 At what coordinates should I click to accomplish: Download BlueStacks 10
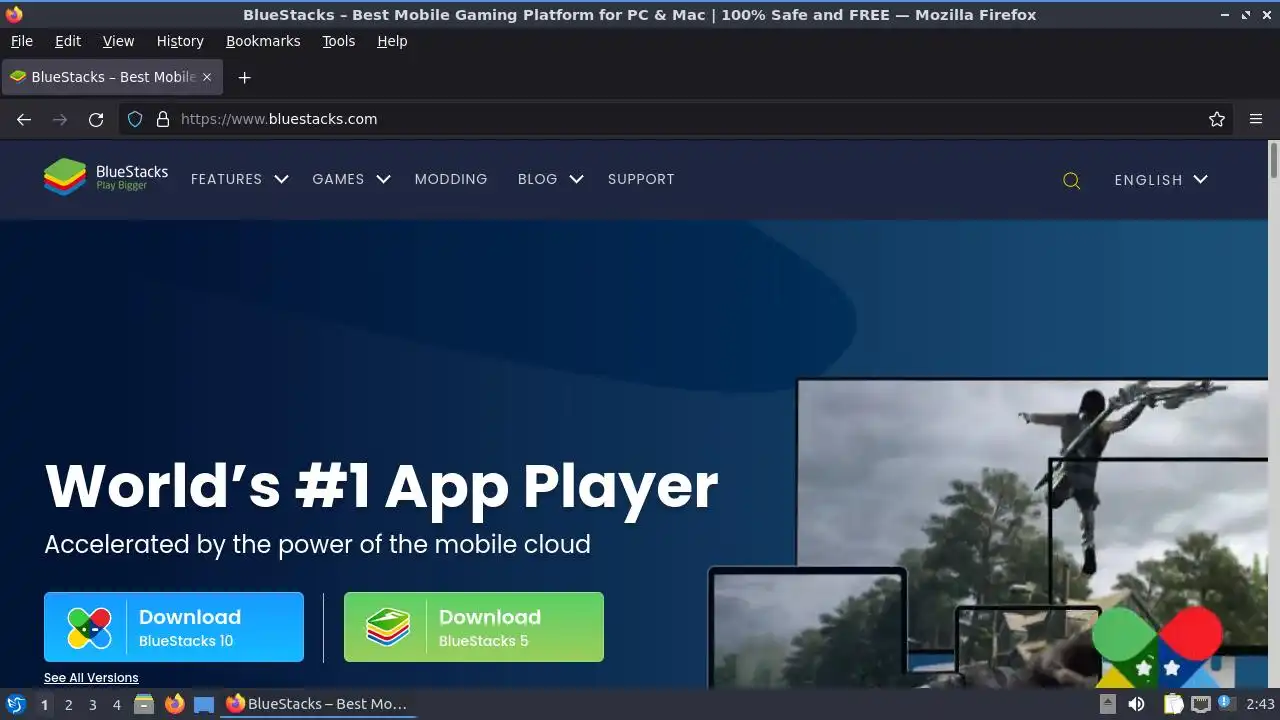[x=174, y=627]
